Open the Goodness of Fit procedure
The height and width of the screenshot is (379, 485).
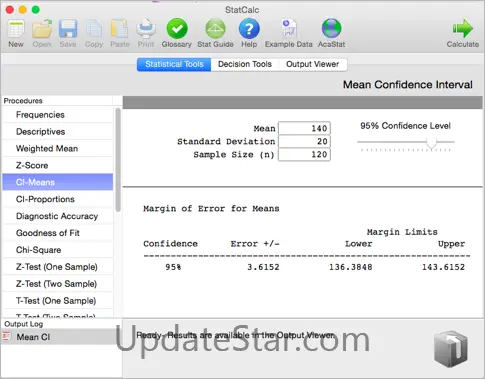click(58, 233)
